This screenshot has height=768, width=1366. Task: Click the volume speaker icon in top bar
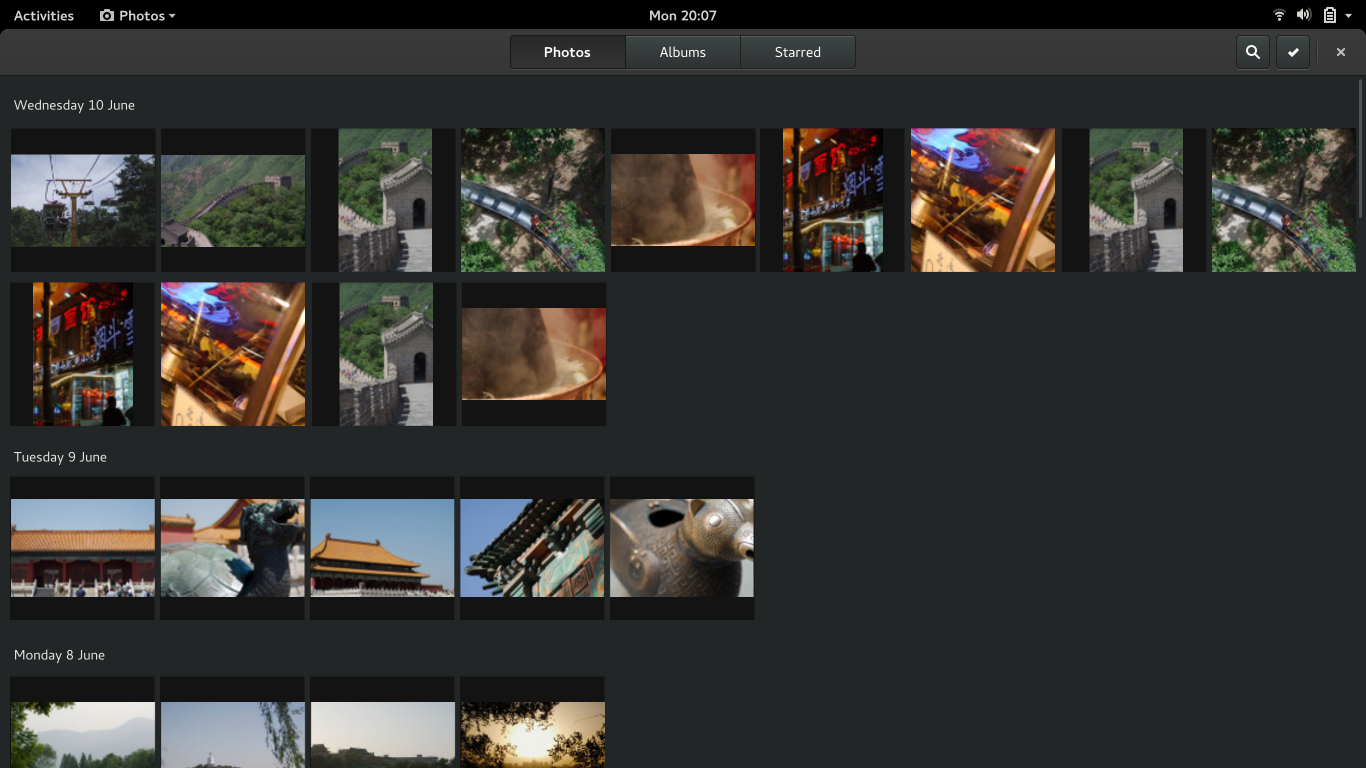point(1304,15)
